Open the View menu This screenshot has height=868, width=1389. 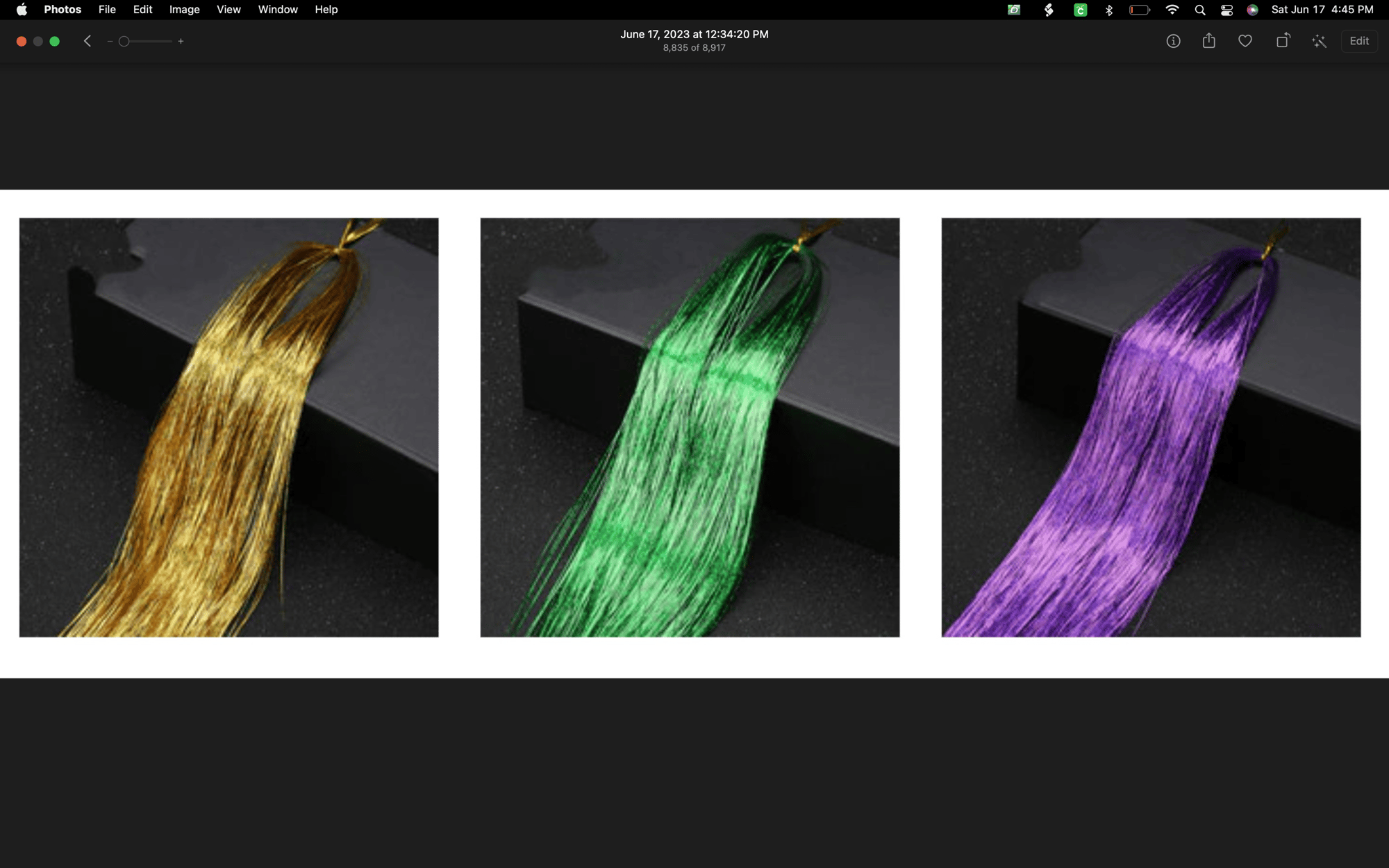pos(228,10)
